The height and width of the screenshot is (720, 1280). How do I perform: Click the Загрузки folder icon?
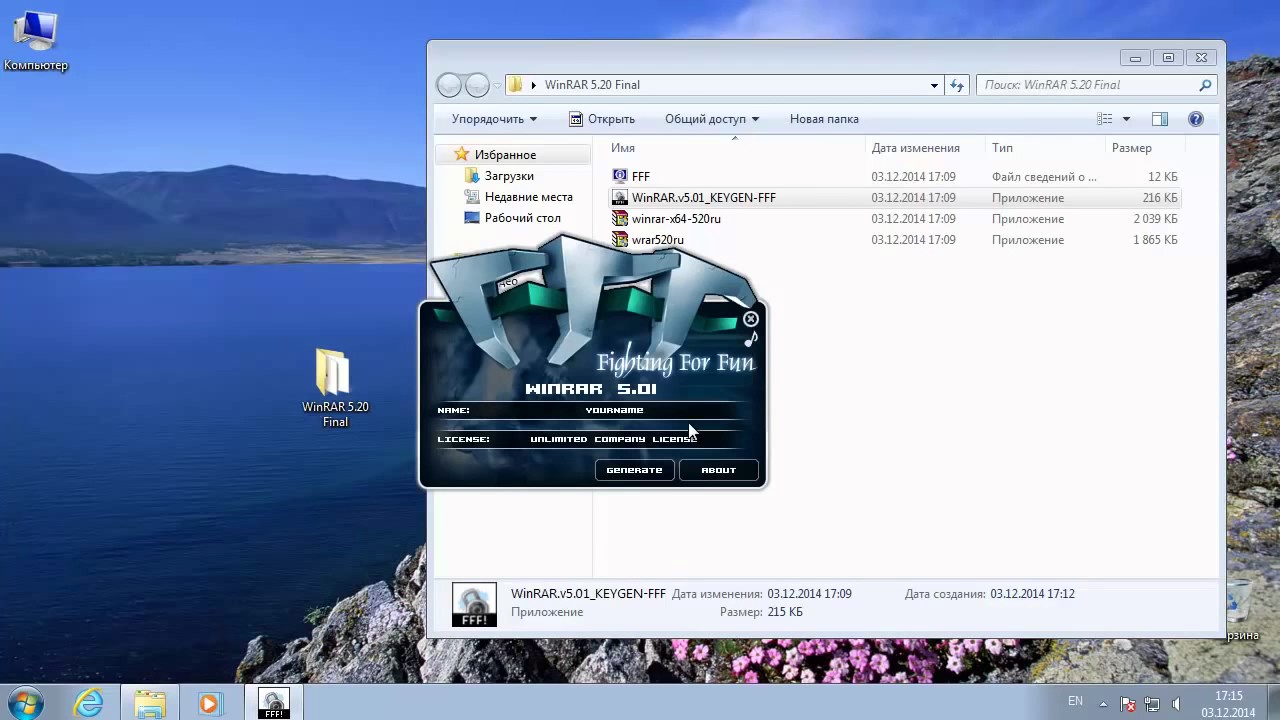(473, 176)
